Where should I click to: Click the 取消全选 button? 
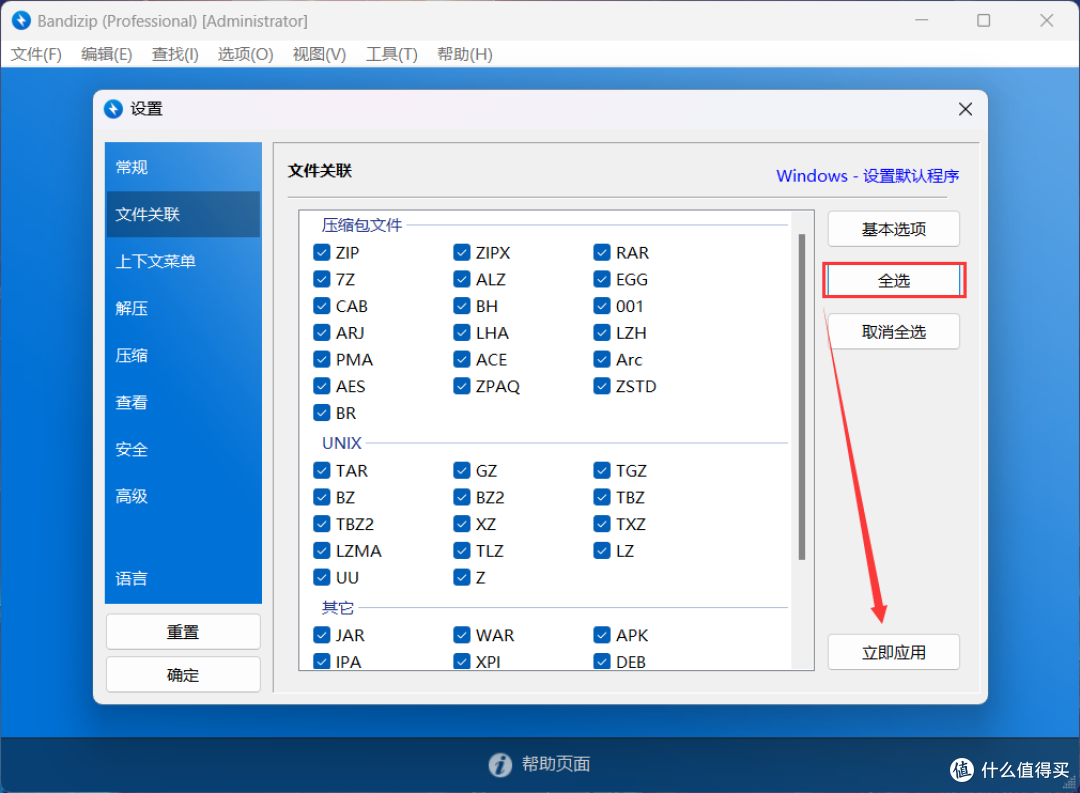pyautogui.click(x=893, y=332)
